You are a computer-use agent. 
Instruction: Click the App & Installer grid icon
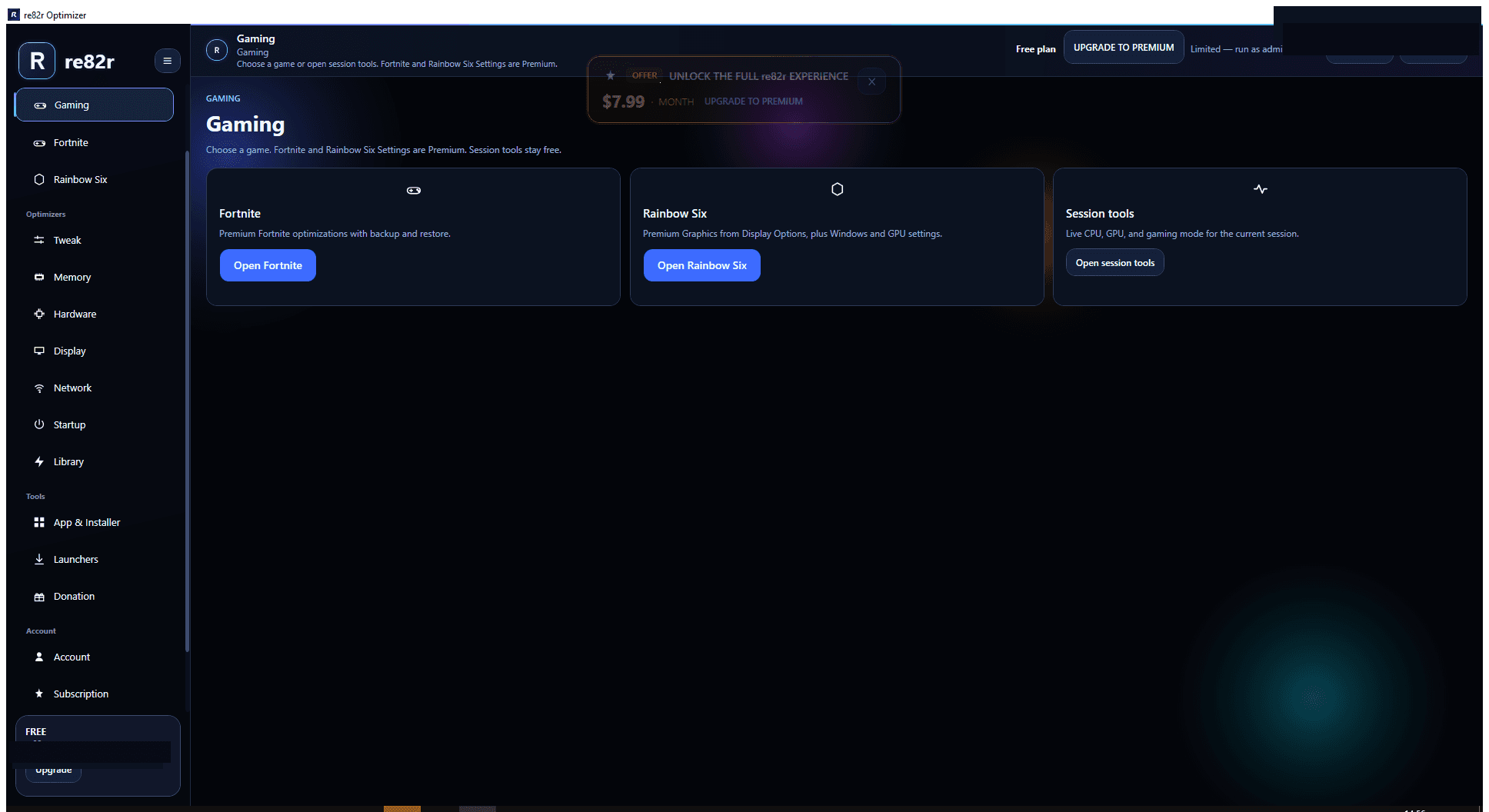39,522
